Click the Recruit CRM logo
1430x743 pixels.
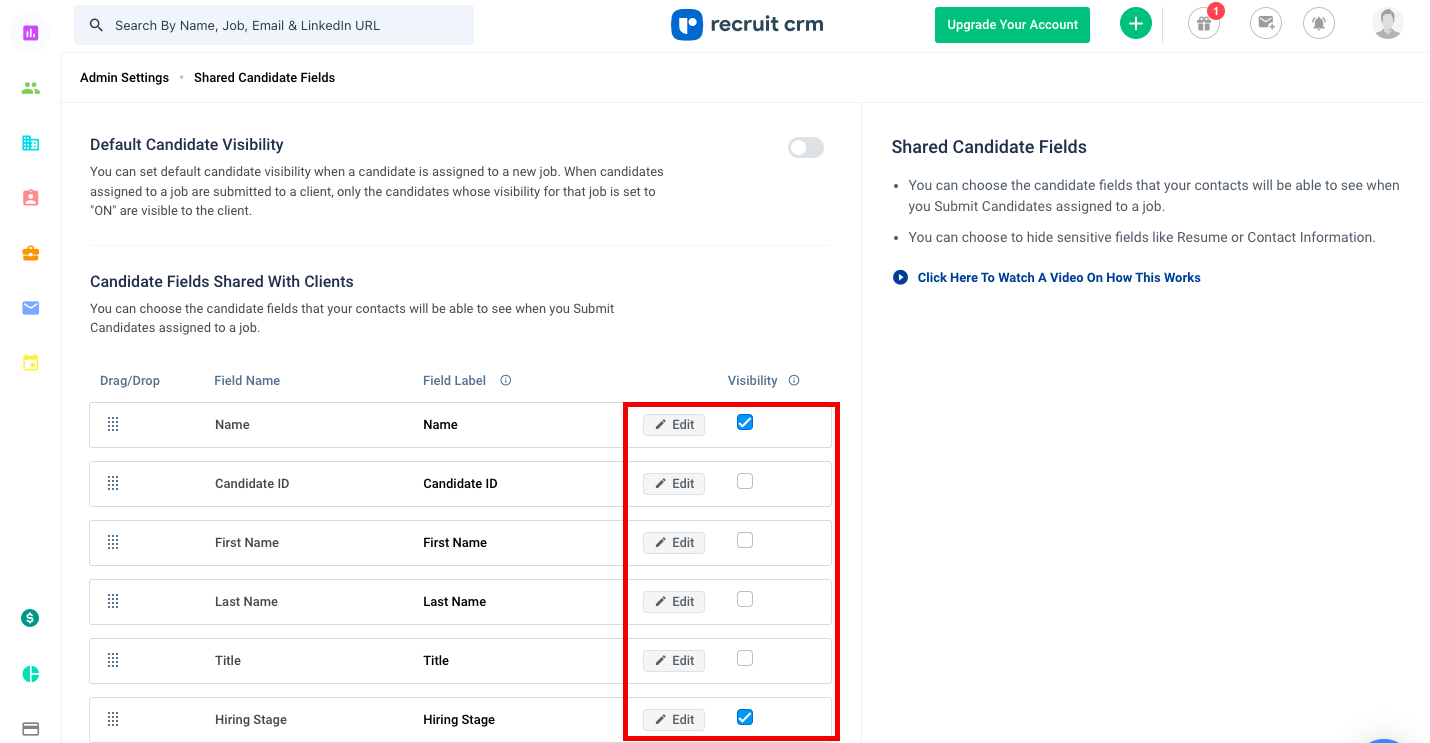click(747, 25)
